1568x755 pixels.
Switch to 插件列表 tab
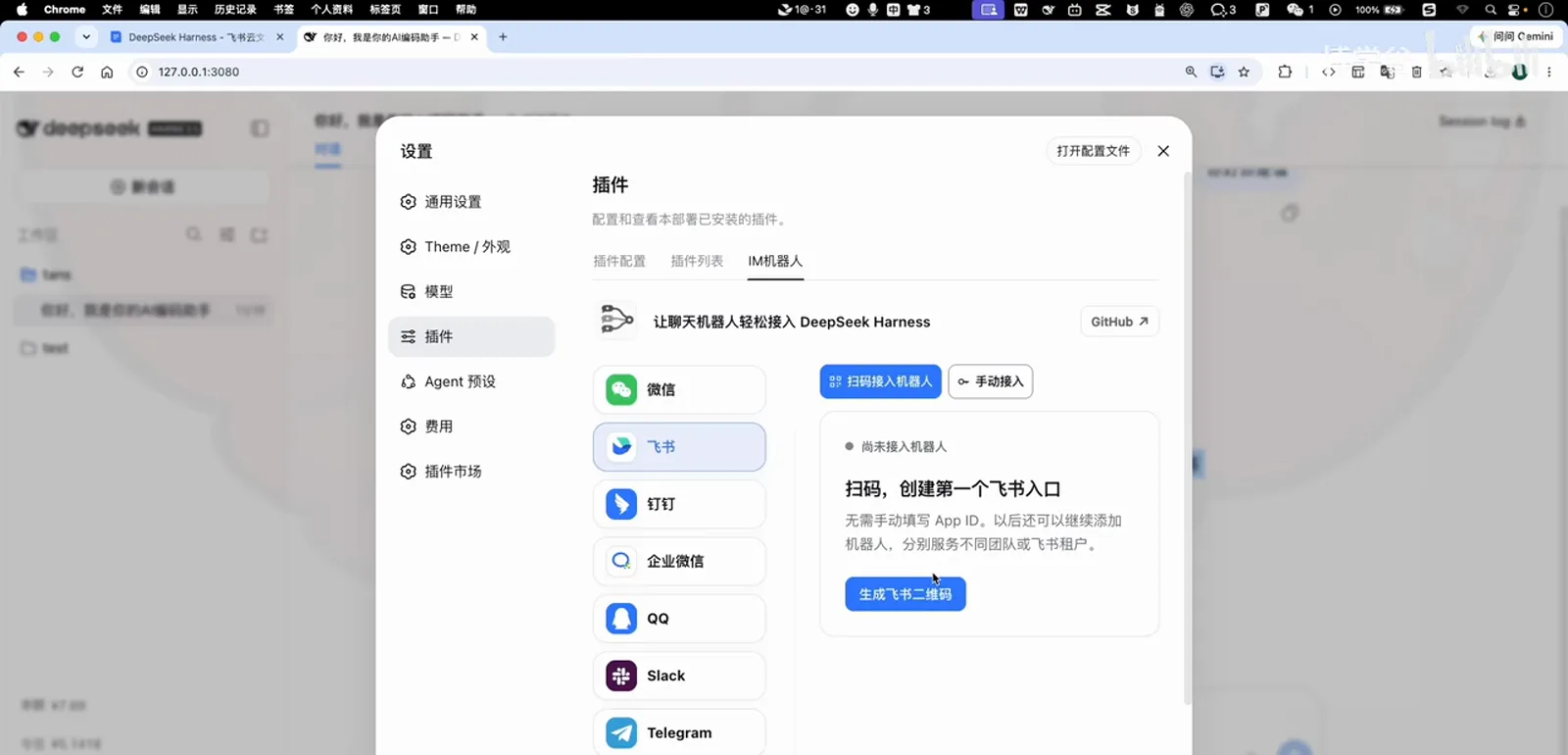pyautogui.click(x=697, y=261)
